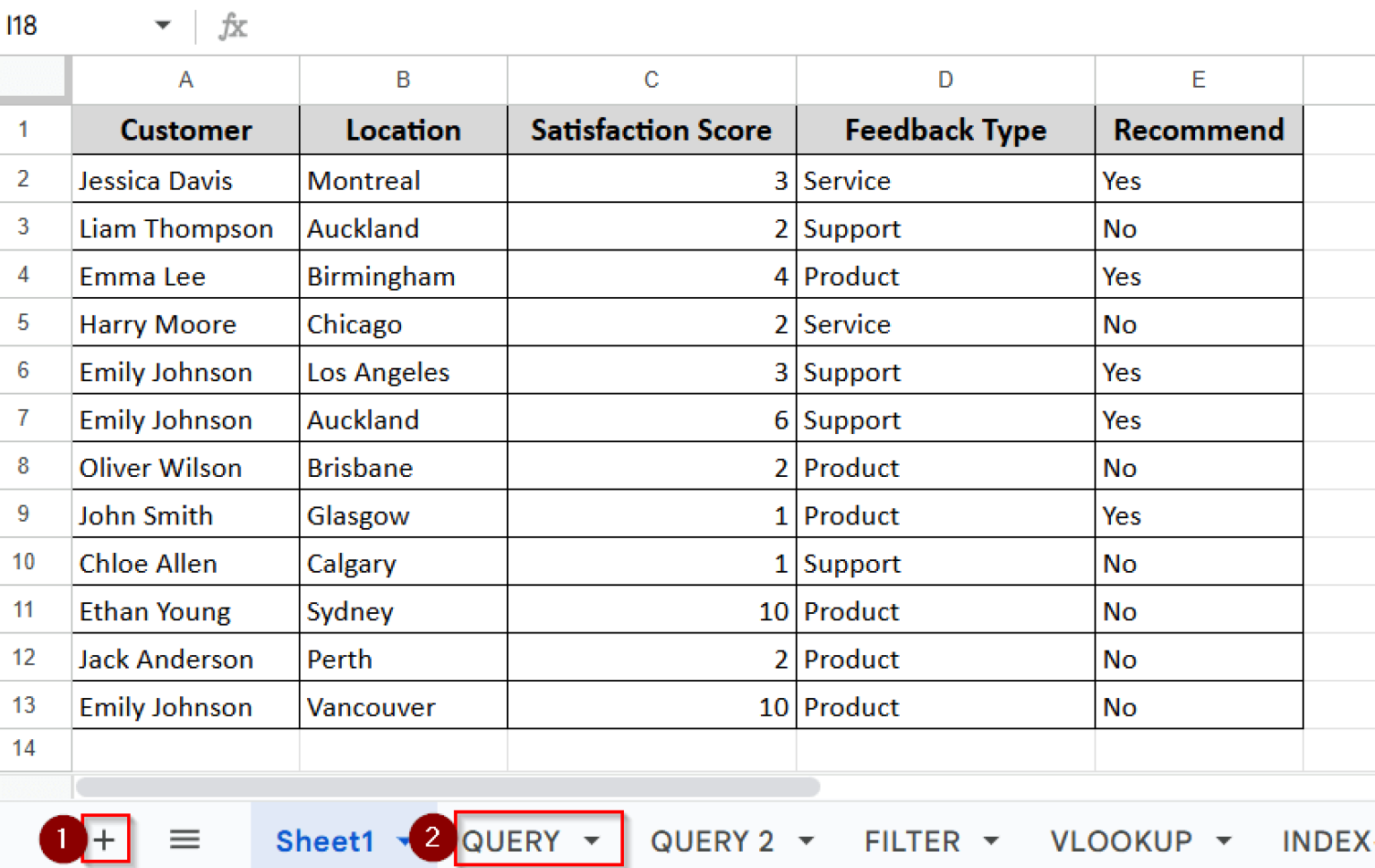The height and width of the screenshot is (868, 1375).
Task: Click the fx formula function icon
Action: [233, 26]
